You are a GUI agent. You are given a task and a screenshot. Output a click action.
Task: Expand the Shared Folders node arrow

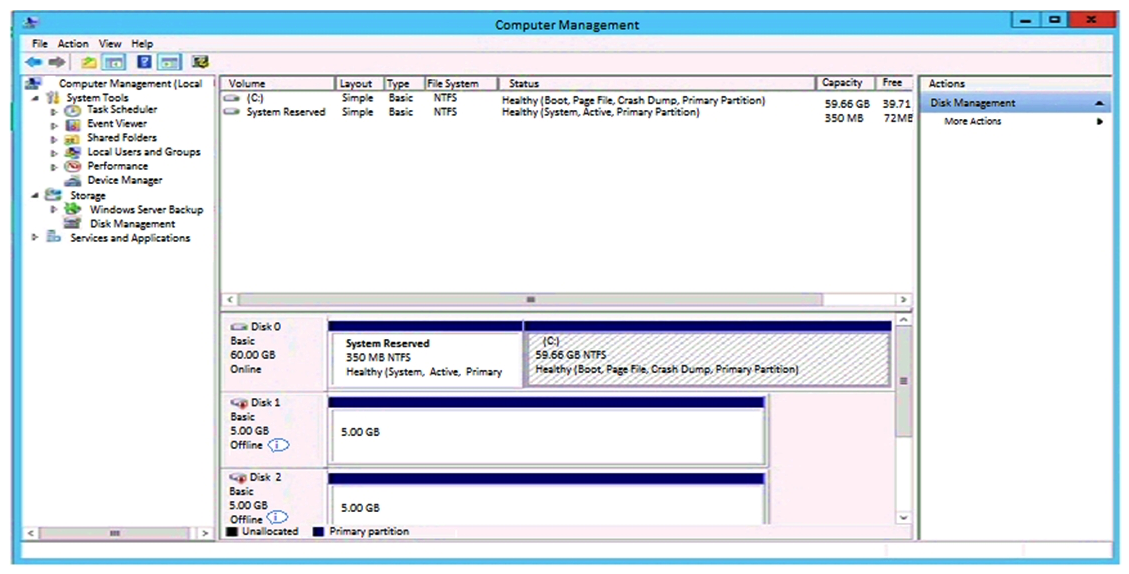pyautogui.click(x=54, y=139)
